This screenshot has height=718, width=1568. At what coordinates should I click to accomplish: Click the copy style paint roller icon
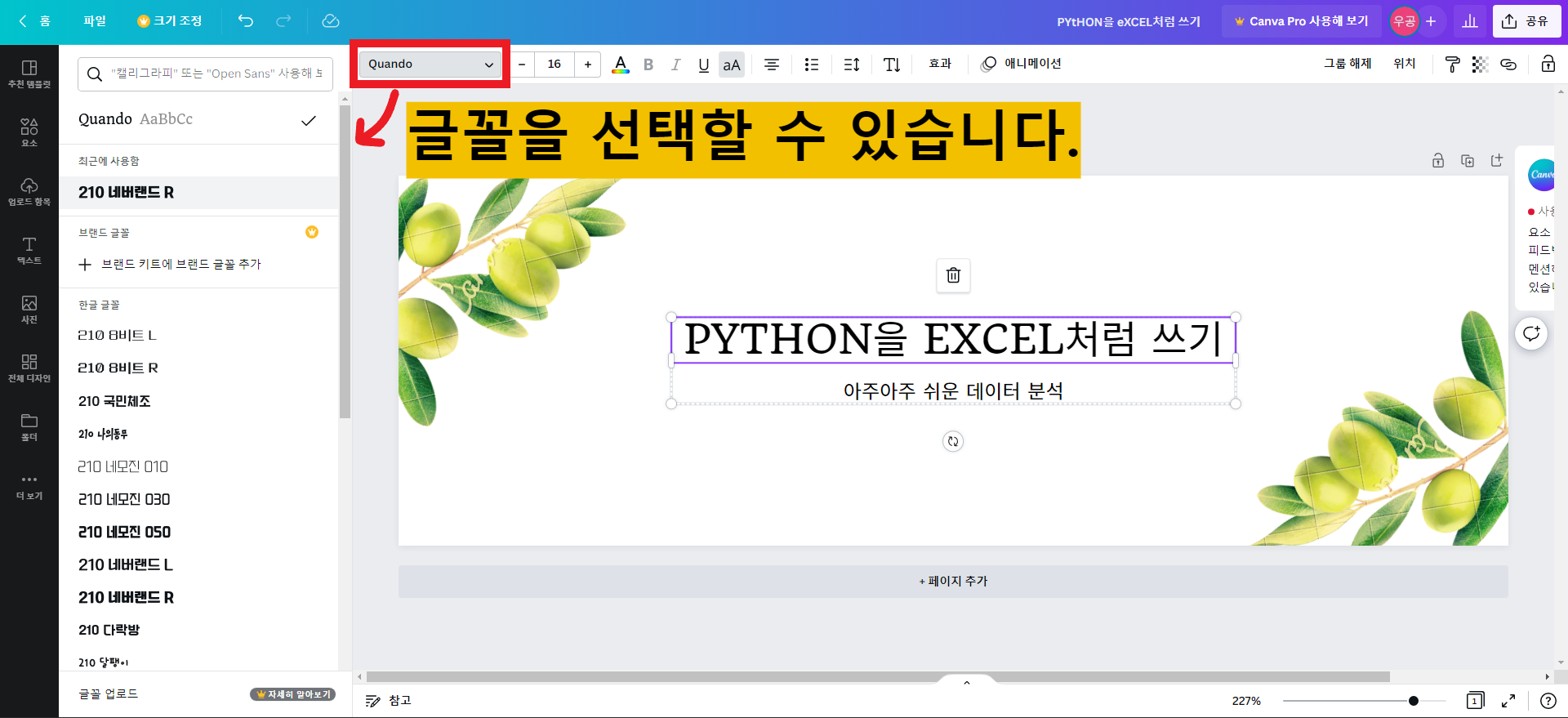click(x=1452, y=65)
